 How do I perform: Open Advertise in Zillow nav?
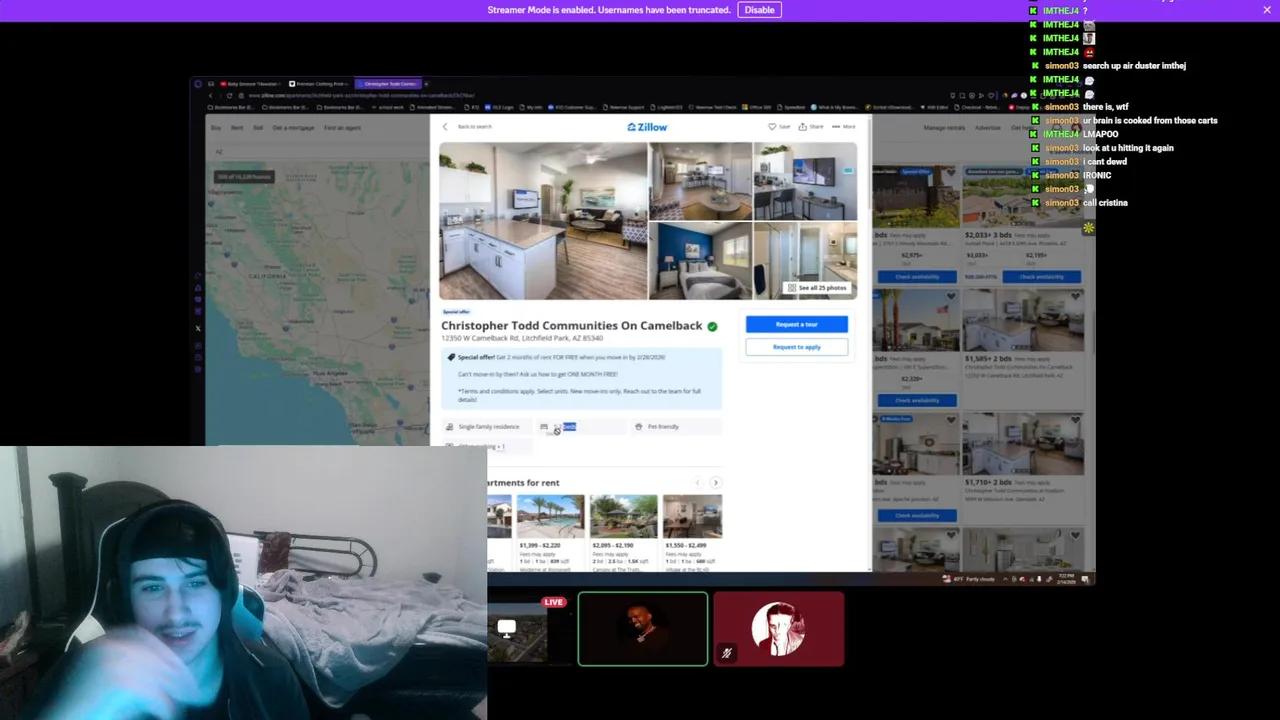coord(988,128)
